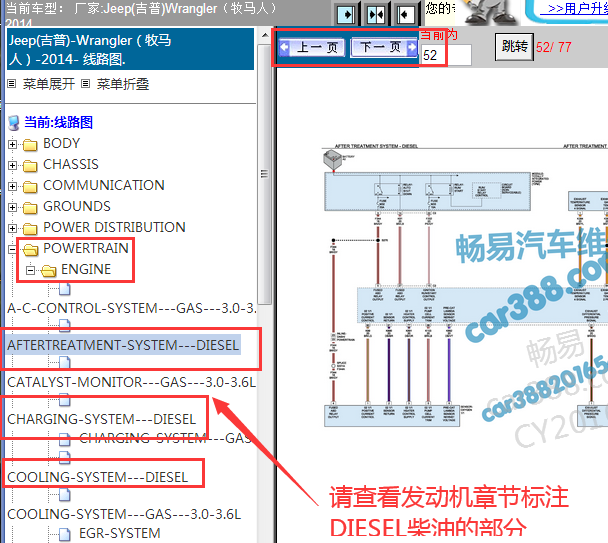
Task: Open the 用户升级 link
Action: pyautogui.click(x=577, y=9)
